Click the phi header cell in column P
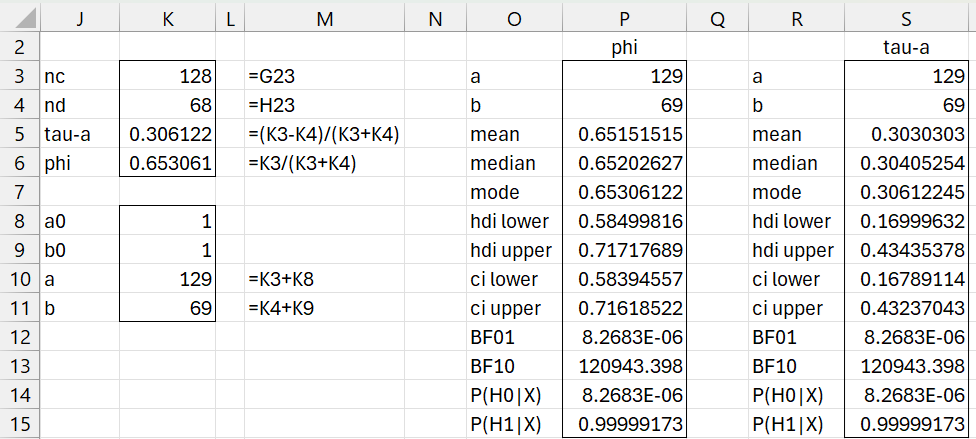The image size is (976, 439). click(624, 47)
